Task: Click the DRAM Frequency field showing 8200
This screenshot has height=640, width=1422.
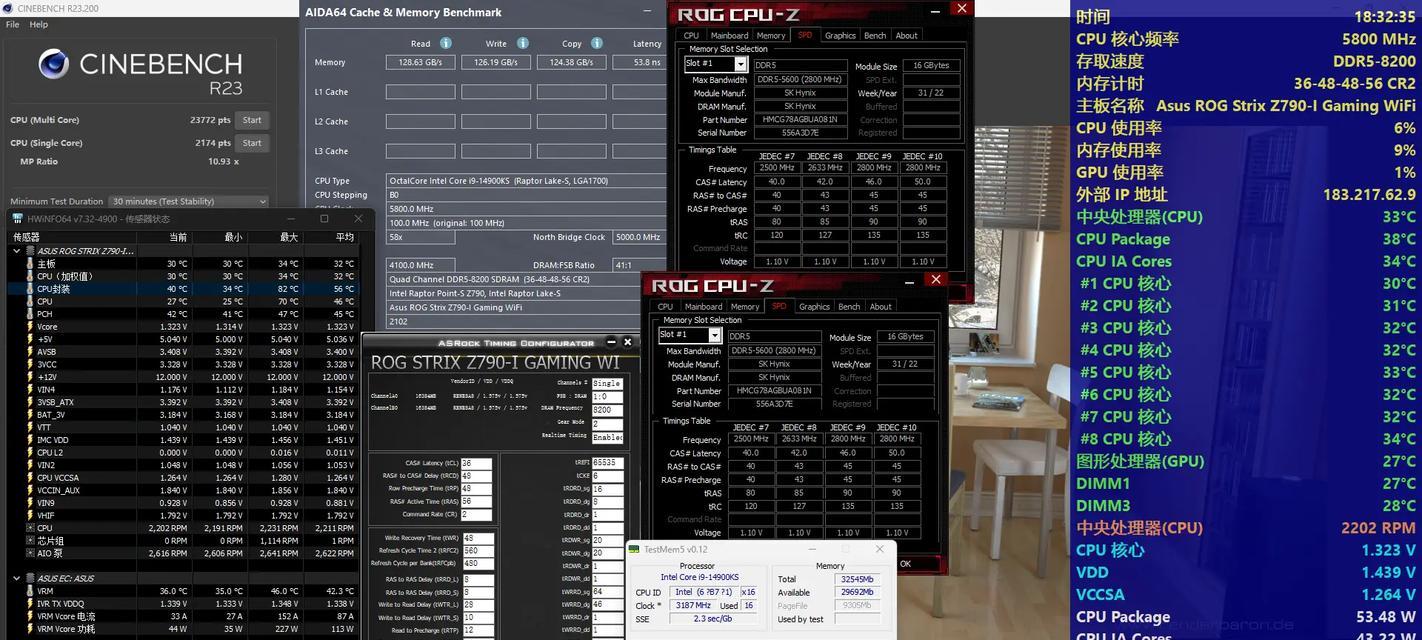Action: pos(607,409)
